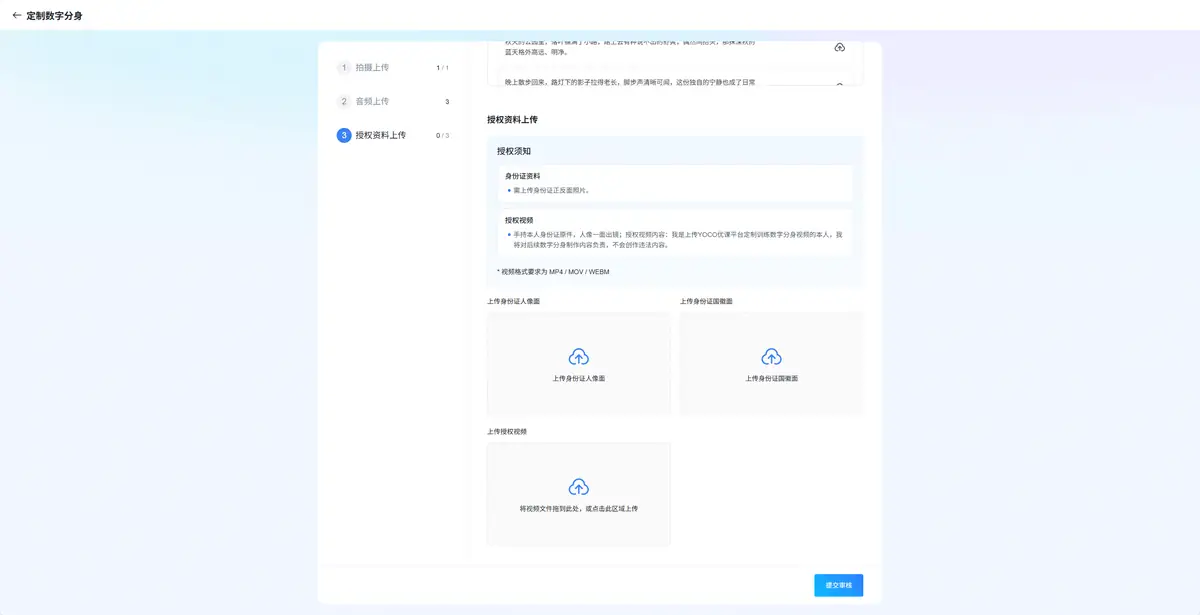Screen dimensions: 1200x615
Task: Click the cloud icon in the authorization video dropzone
Action: [578, 487]
